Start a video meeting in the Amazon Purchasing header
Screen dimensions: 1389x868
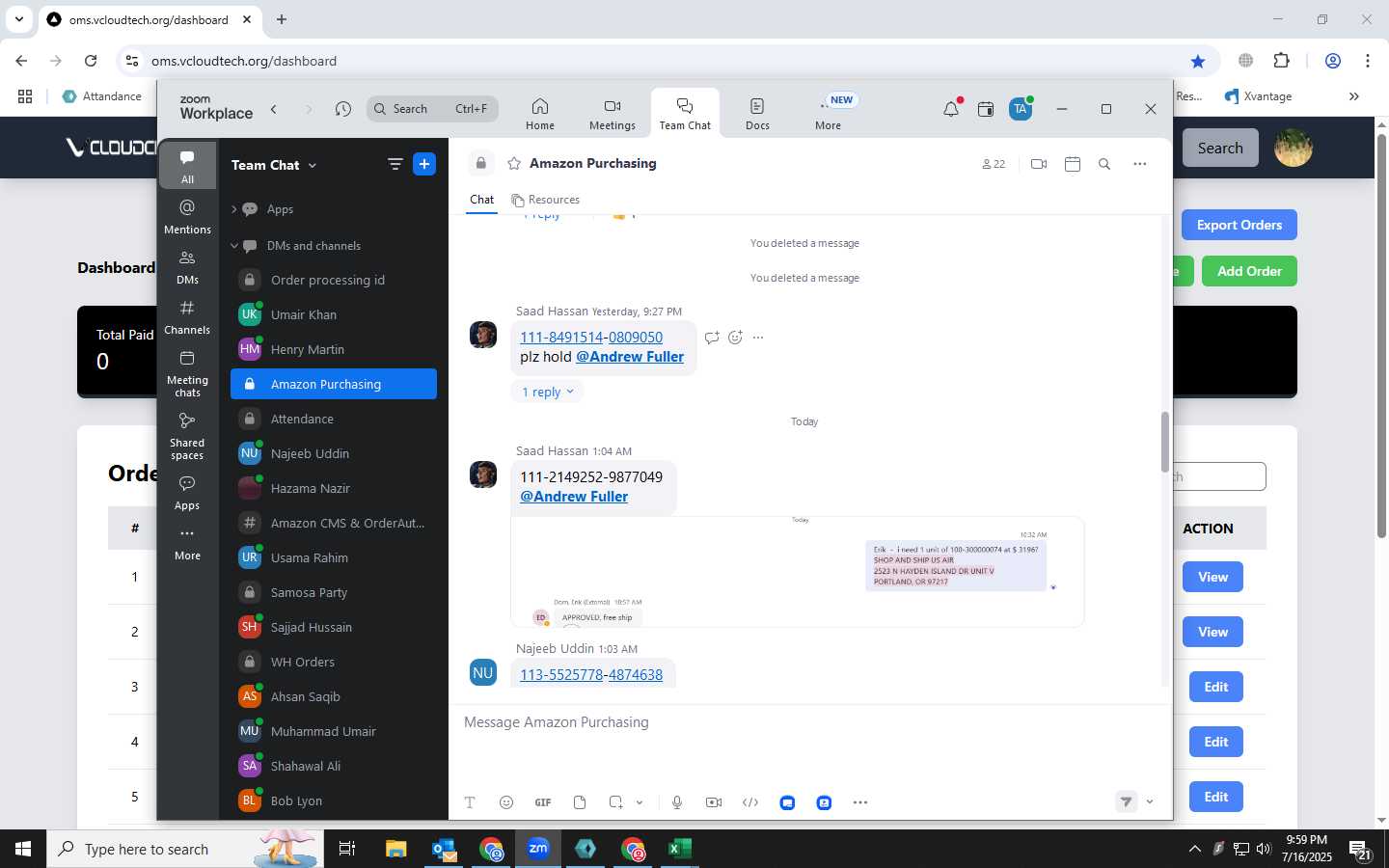pos(1039,164)
